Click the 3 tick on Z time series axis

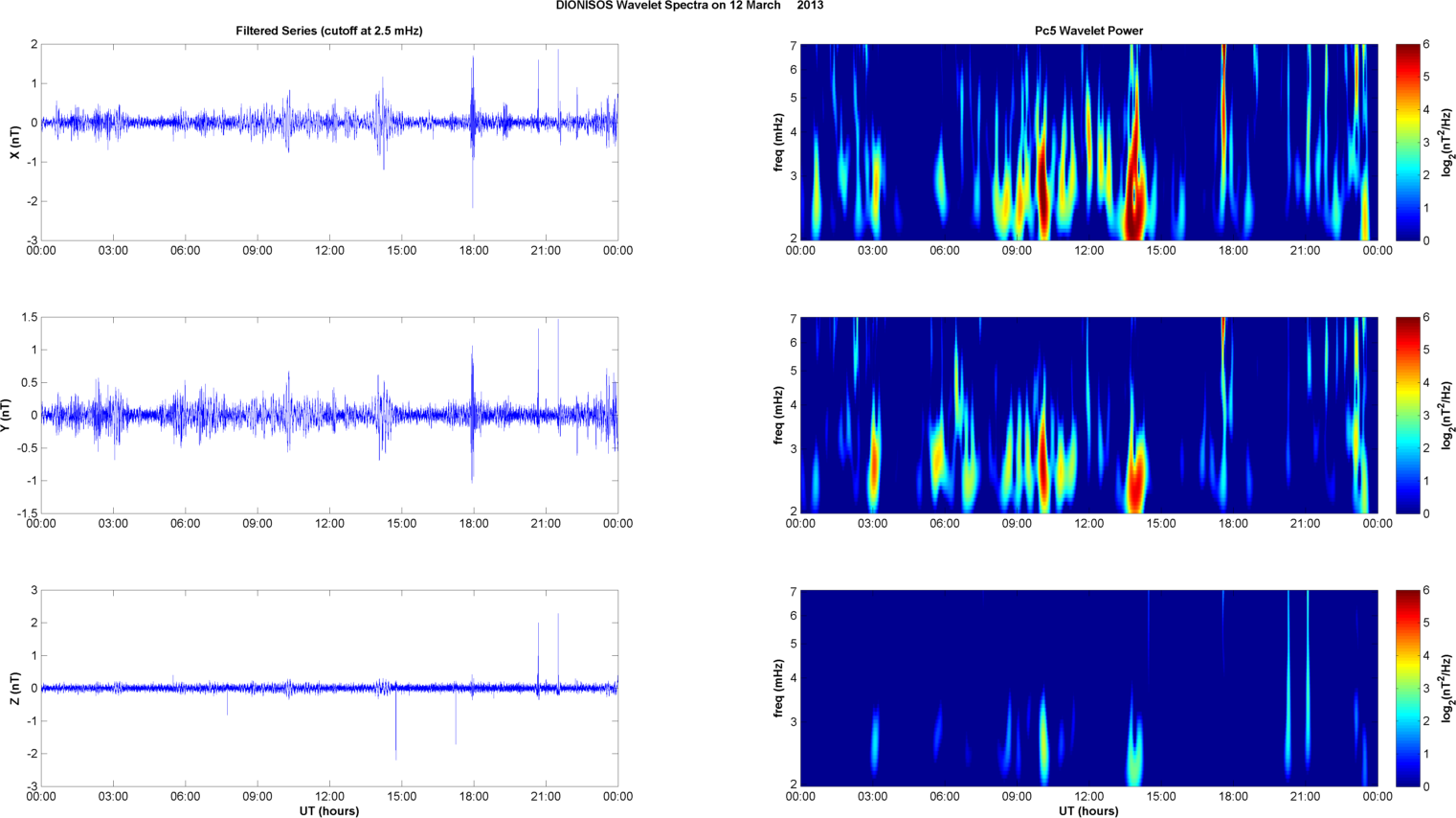pos(34,590)
